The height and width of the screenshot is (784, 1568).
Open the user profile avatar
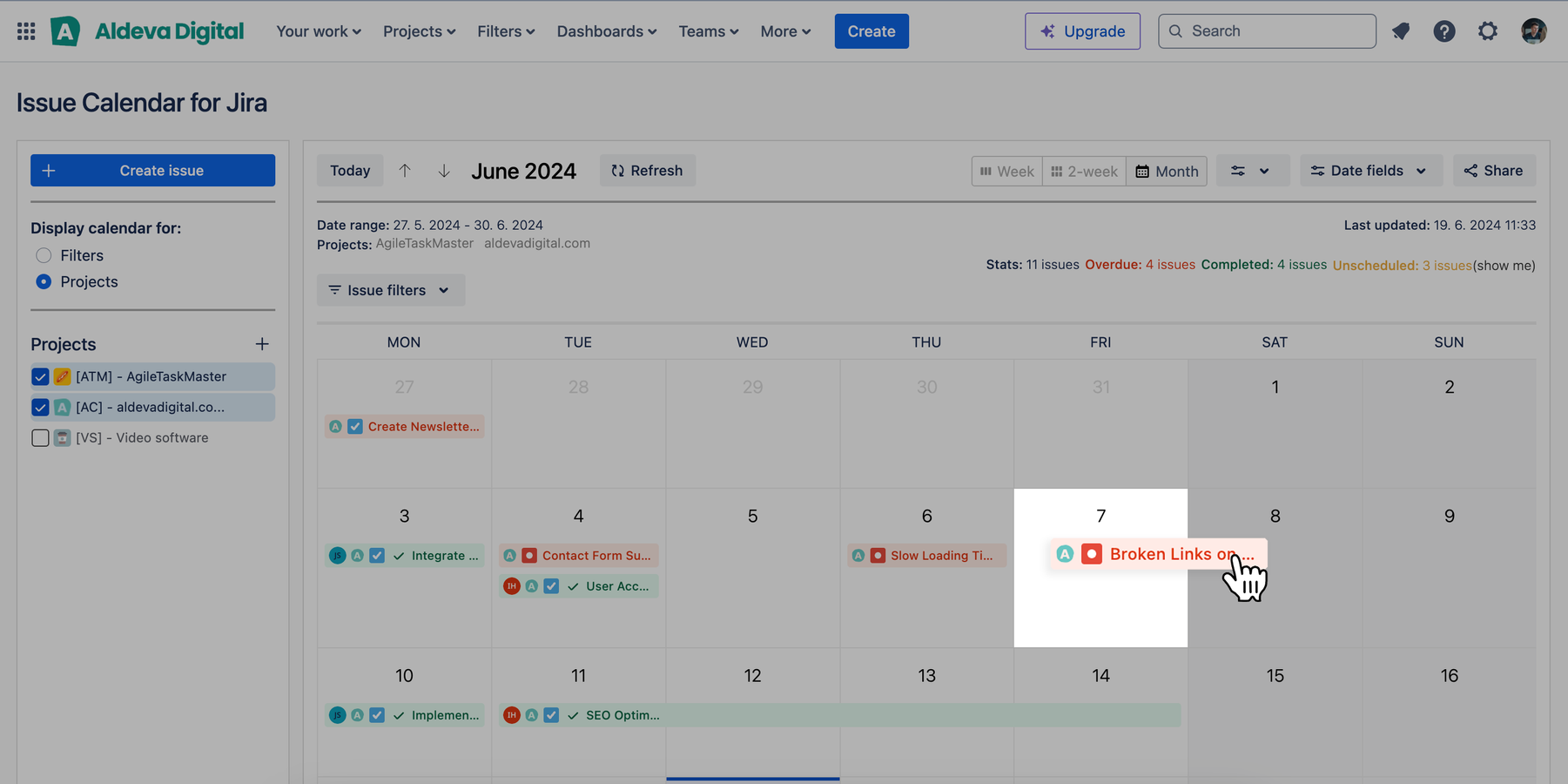pyautogui.click(x=1533, y=31)
